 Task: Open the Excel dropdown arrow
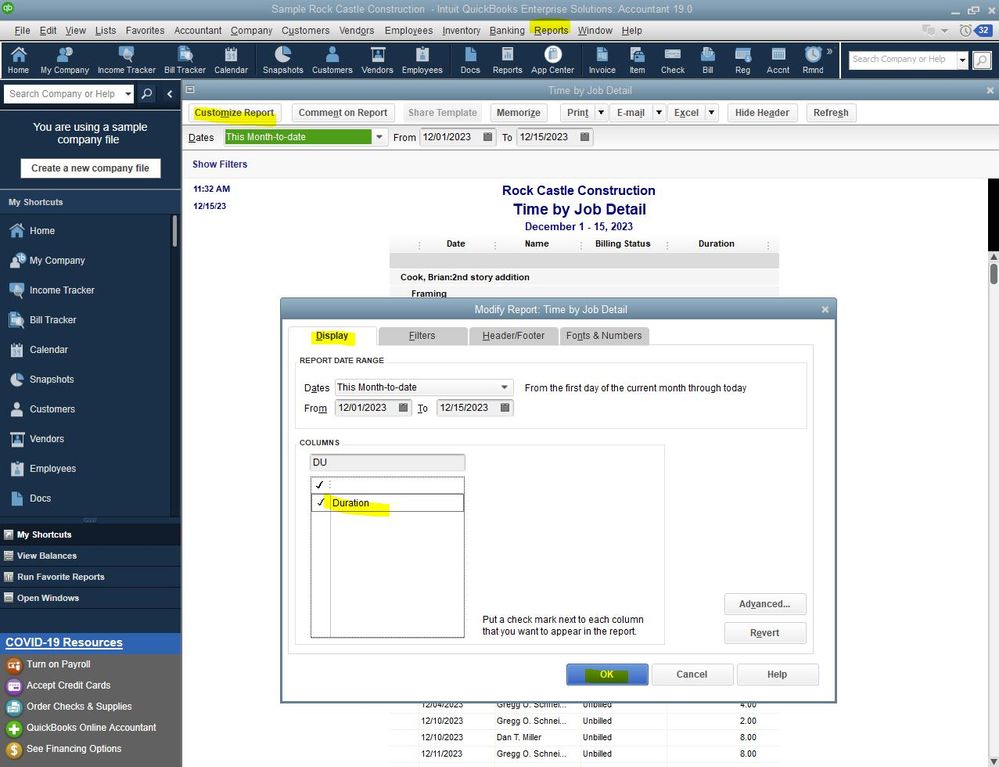tap(711, 113)
